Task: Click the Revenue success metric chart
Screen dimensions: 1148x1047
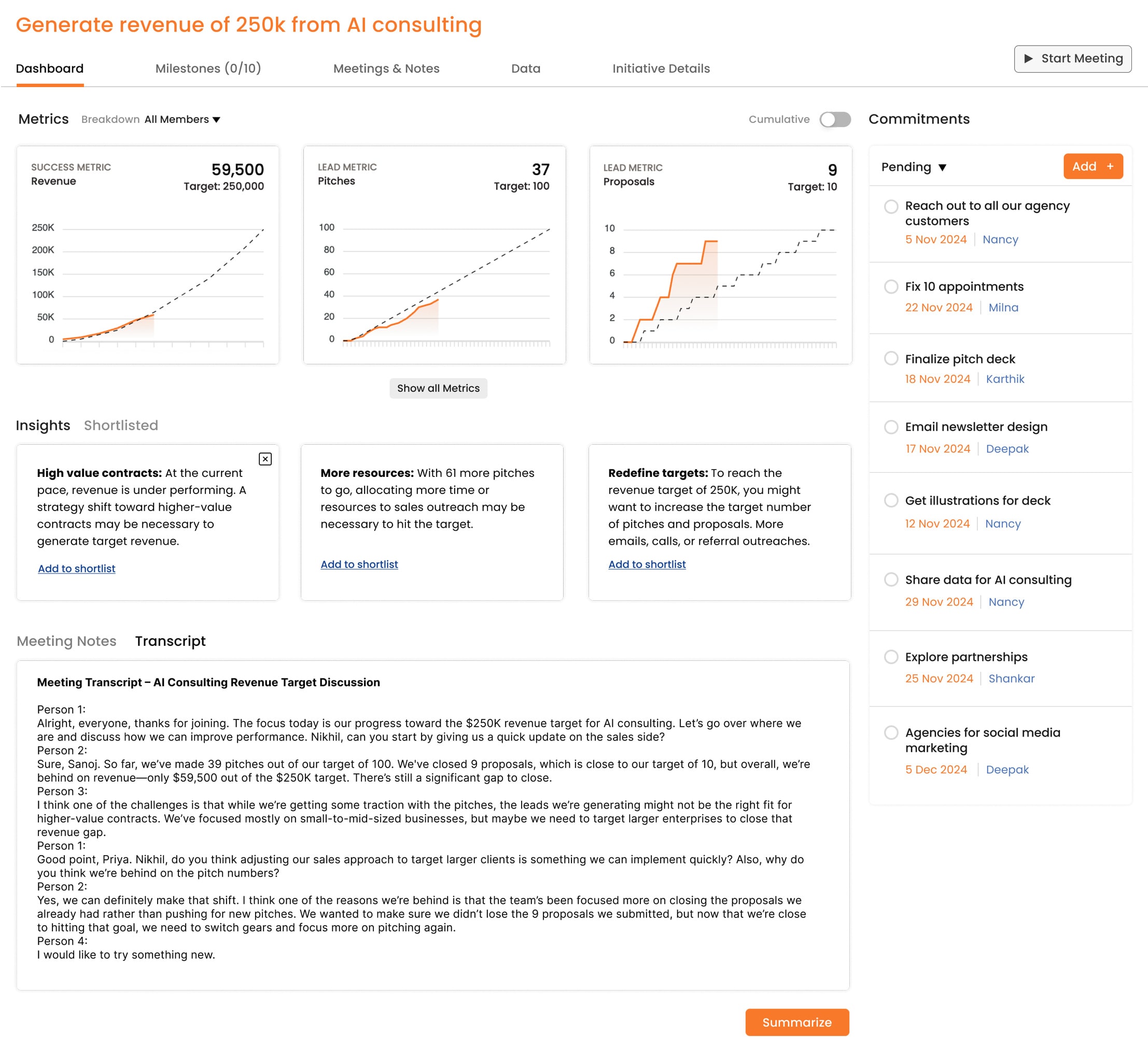Action: tap(148, 255)
